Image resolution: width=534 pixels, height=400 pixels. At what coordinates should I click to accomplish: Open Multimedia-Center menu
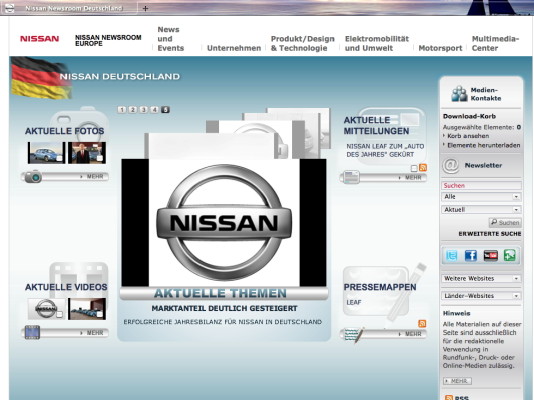pyautogui.click(x=495, y=44)
